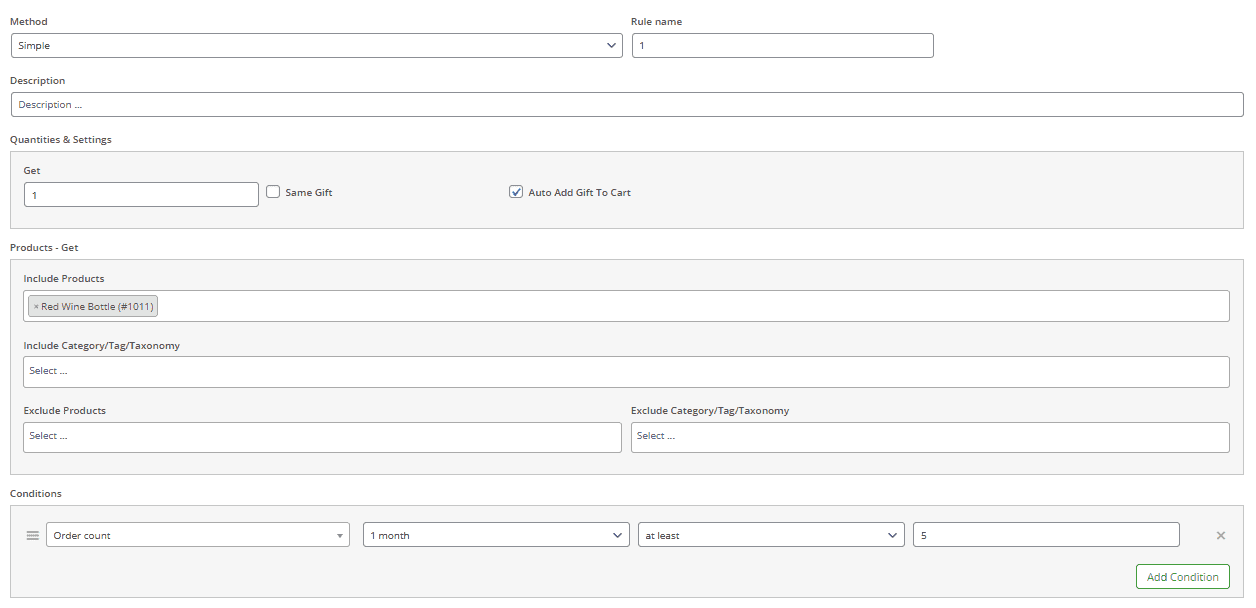Dismiss the Order count condition row
The image size is (1256, 608).
pos(1220,534)
